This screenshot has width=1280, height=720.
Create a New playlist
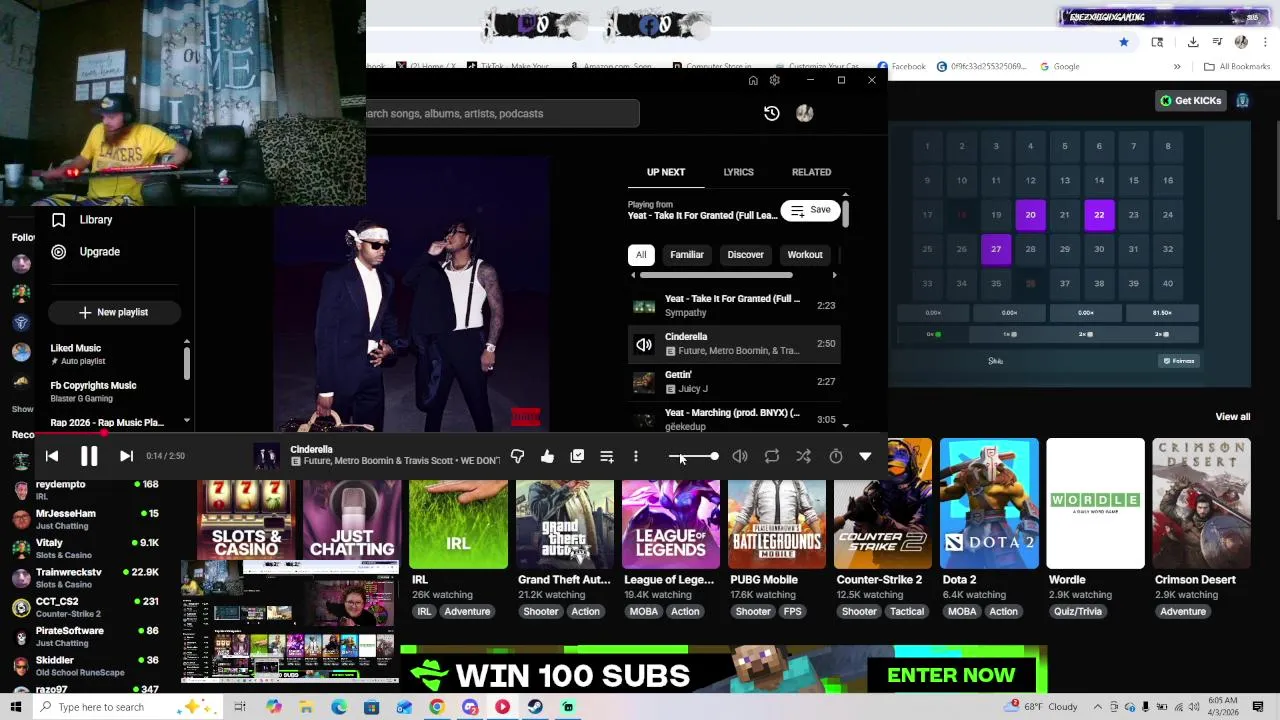pyautogui.click(x=113, y=312)
